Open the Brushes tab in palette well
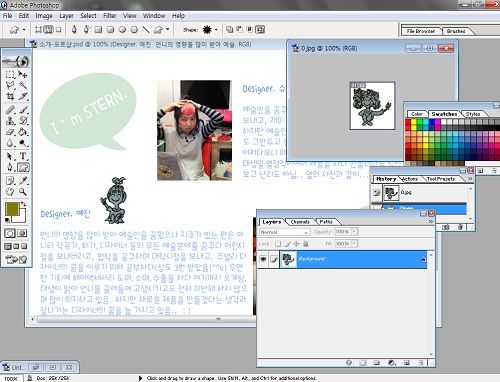This screenshot has height=382, width=500. click(456, 31)
